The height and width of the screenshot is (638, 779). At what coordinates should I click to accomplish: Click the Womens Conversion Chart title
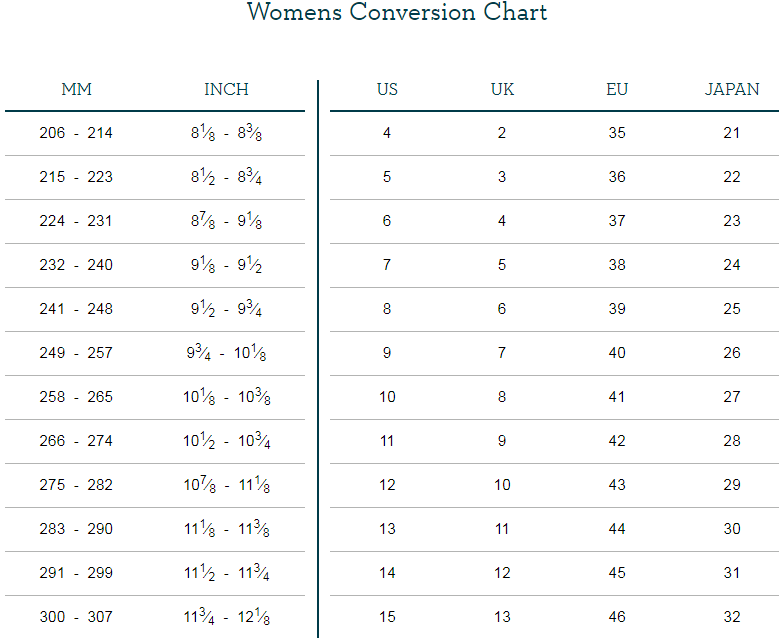(x=396, y=13)
